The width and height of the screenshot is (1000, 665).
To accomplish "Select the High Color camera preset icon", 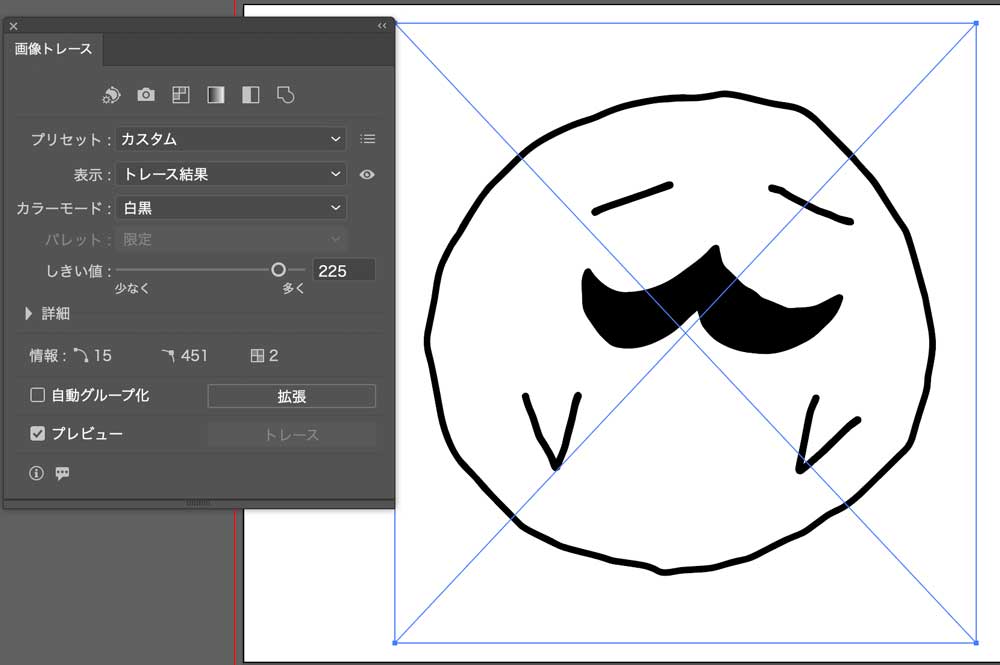I will click(146, 95).
